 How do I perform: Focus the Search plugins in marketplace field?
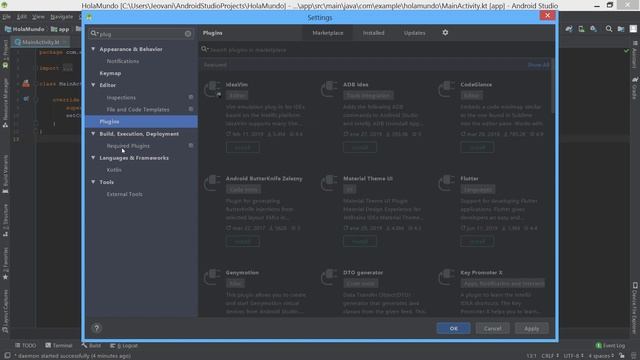point(376,50)
